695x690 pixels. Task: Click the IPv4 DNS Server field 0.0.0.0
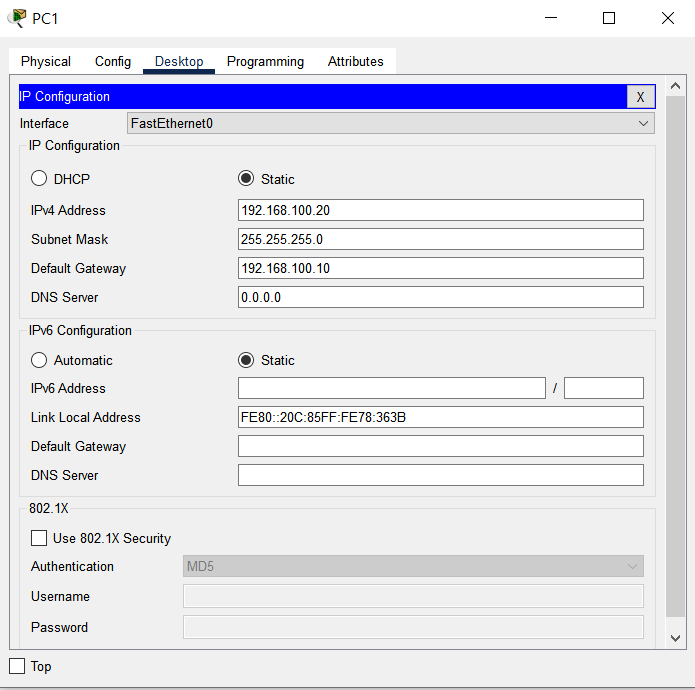pyautogui.click(x=441, y=297)
